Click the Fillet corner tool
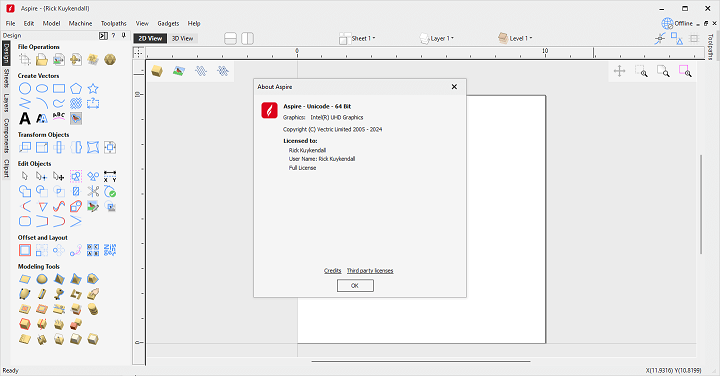The height and width of the screenshot is (376, 720). 25,206
